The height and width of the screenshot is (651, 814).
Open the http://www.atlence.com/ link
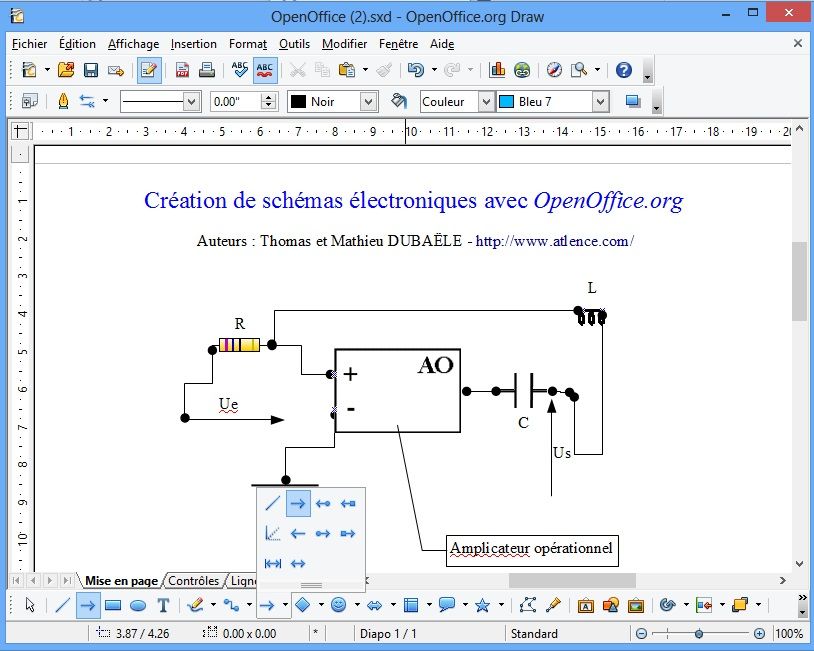555,241
